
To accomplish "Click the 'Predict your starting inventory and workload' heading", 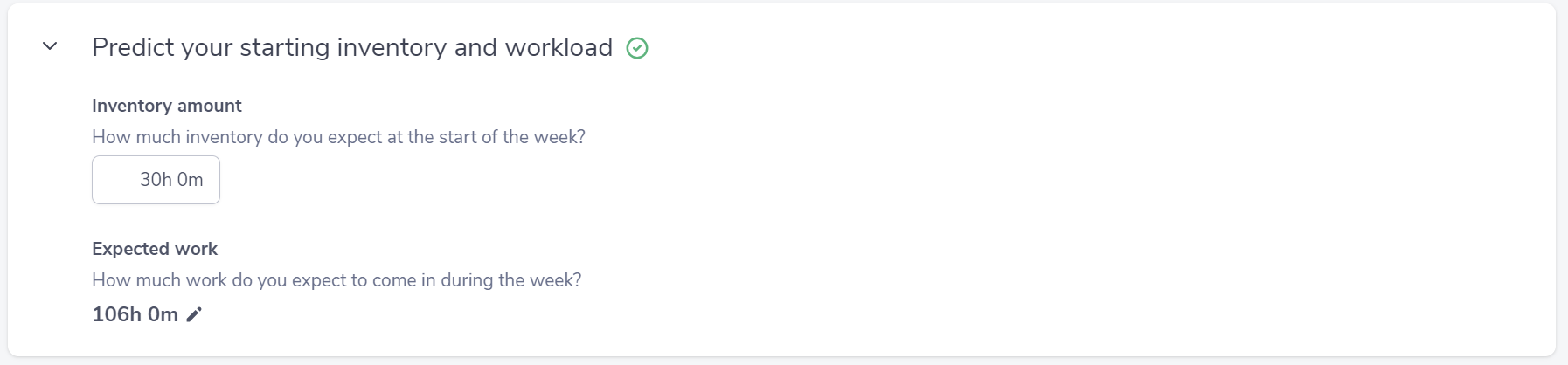I will [x=351, y=47].
